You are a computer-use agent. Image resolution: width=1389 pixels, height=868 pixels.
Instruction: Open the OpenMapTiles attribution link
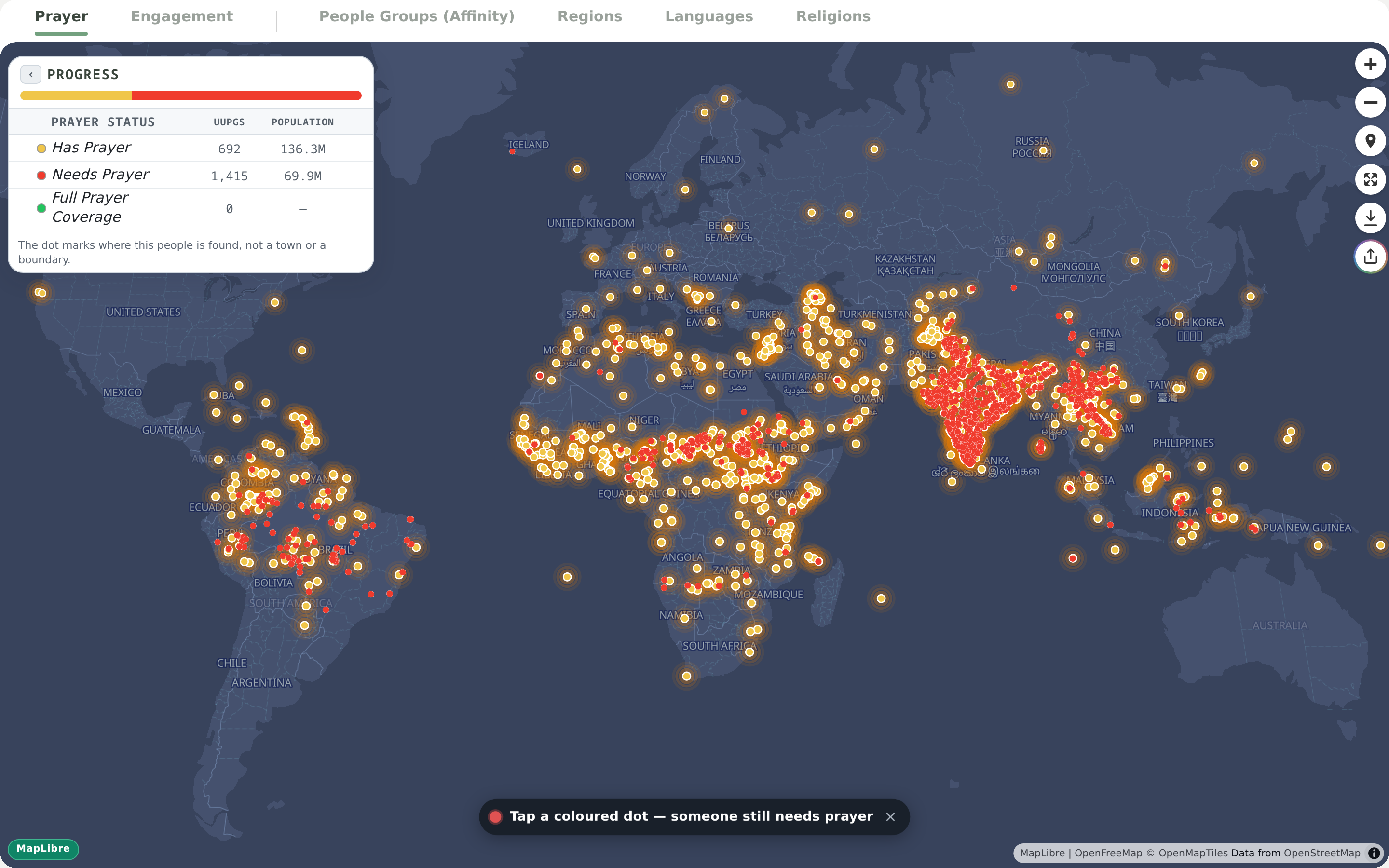point(1187,853)
